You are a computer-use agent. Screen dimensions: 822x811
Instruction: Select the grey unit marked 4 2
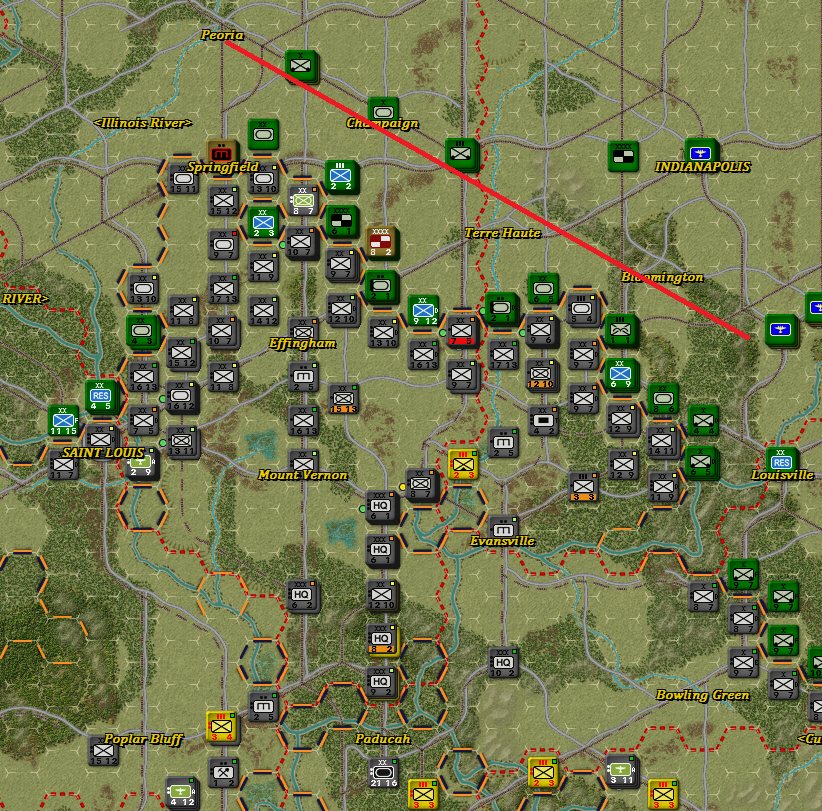pos(543,421)
